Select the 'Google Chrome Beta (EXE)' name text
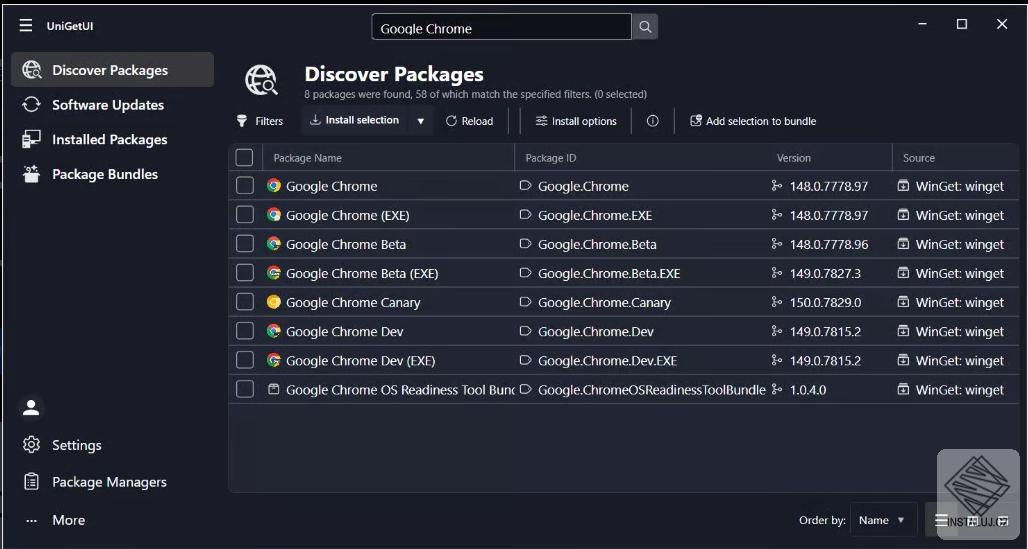Screen dimensions: 1028x549 click(x=363, y=274)
